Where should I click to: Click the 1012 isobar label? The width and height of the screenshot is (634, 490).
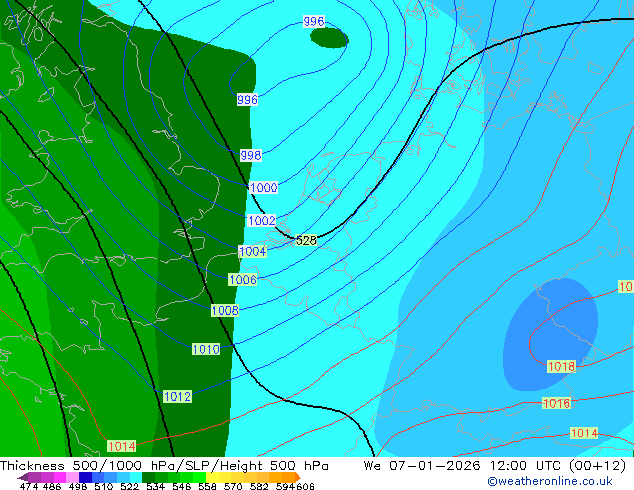pos(178,397)
